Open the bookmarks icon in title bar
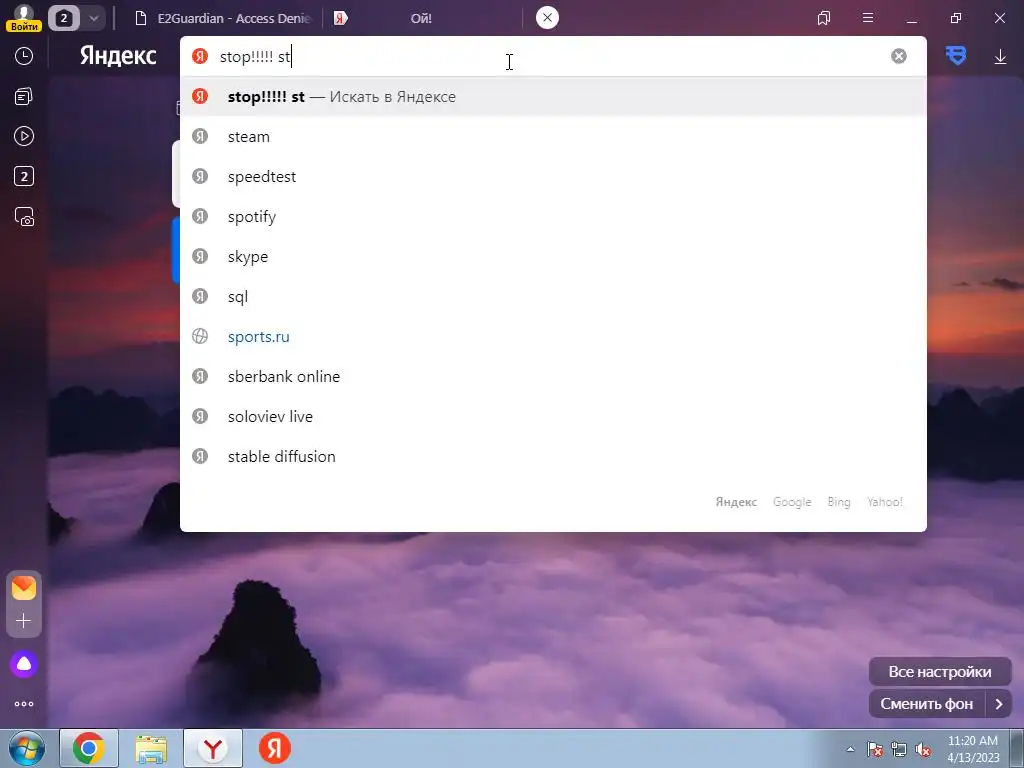 coord(824,18)
